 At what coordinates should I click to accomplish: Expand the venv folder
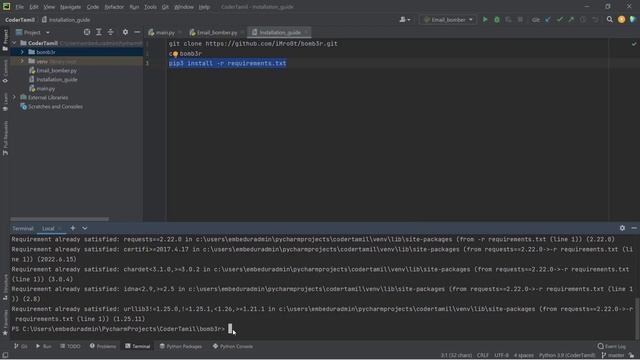[22, 61]
